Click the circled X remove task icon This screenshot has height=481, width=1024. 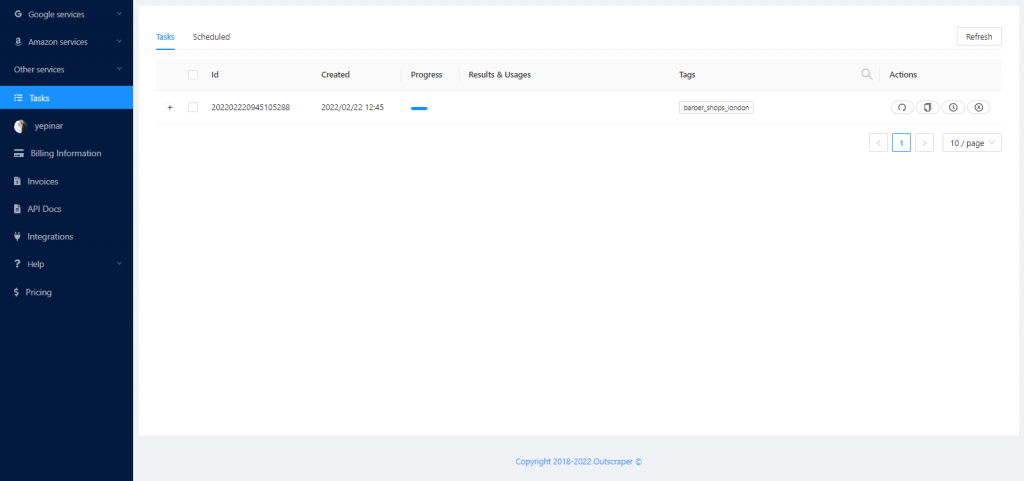coord(979,107)
